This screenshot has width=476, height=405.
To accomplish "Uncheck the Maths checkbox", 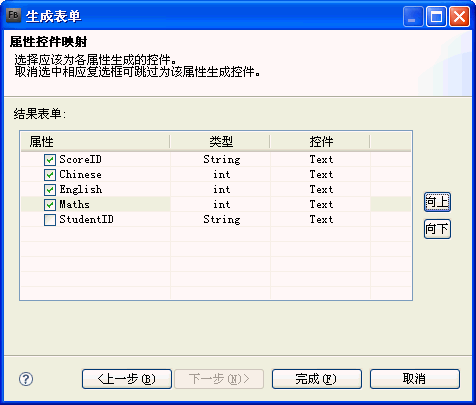I will pyautogui.click(x=50, y=205).
